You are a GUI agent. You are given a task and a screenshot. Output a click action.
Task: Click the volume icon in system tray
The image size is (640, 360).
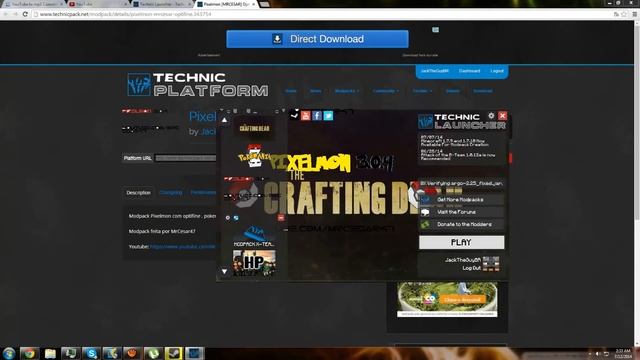point(598,353)
